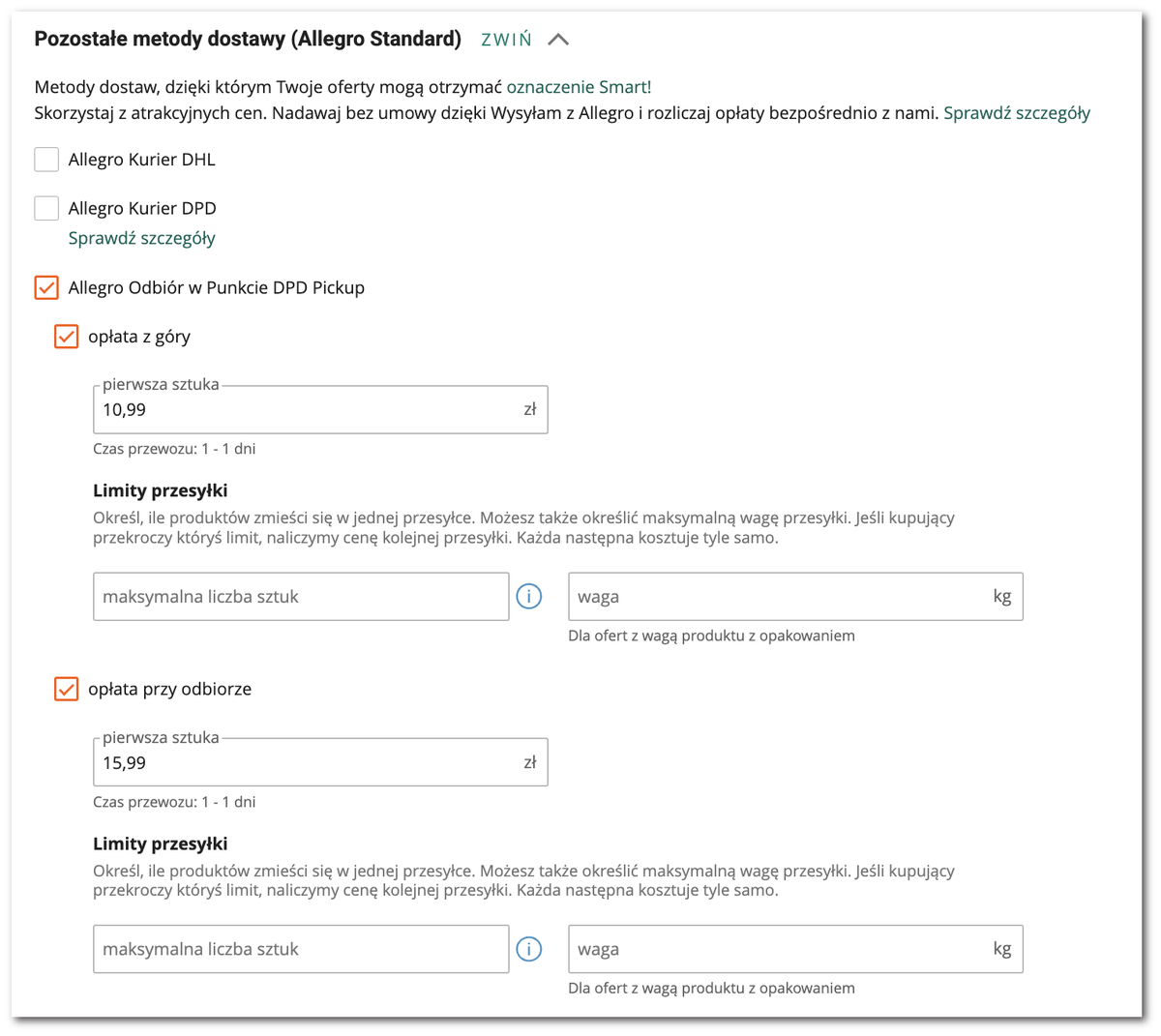The width and height of the screenshot is (1161, 1036).
Task: Collapse section using chevron next to ZWIŃ
Action: (558, 40)
